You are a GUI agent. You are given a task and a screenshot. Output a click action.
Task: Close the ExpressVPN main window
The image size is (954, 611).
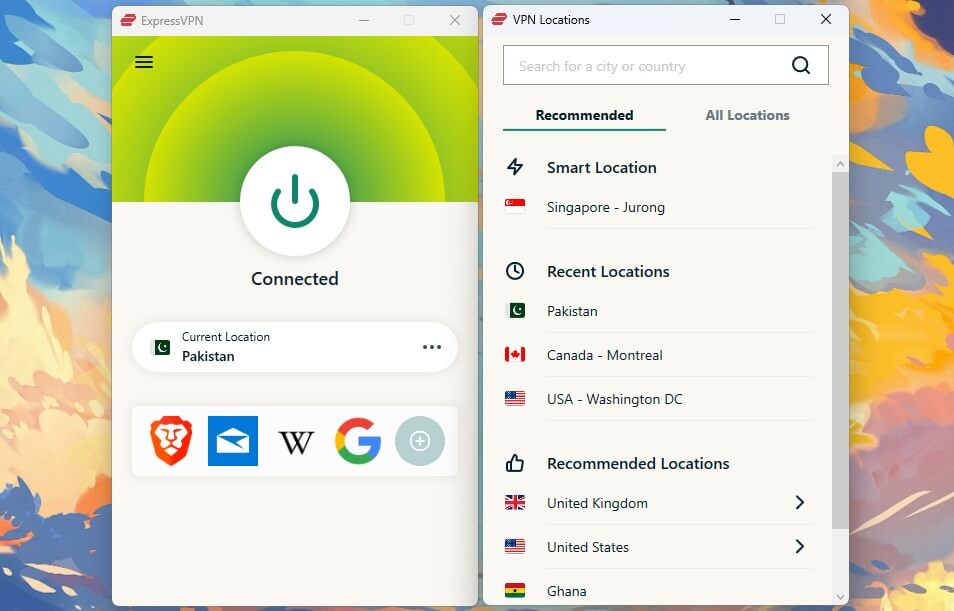454,20
